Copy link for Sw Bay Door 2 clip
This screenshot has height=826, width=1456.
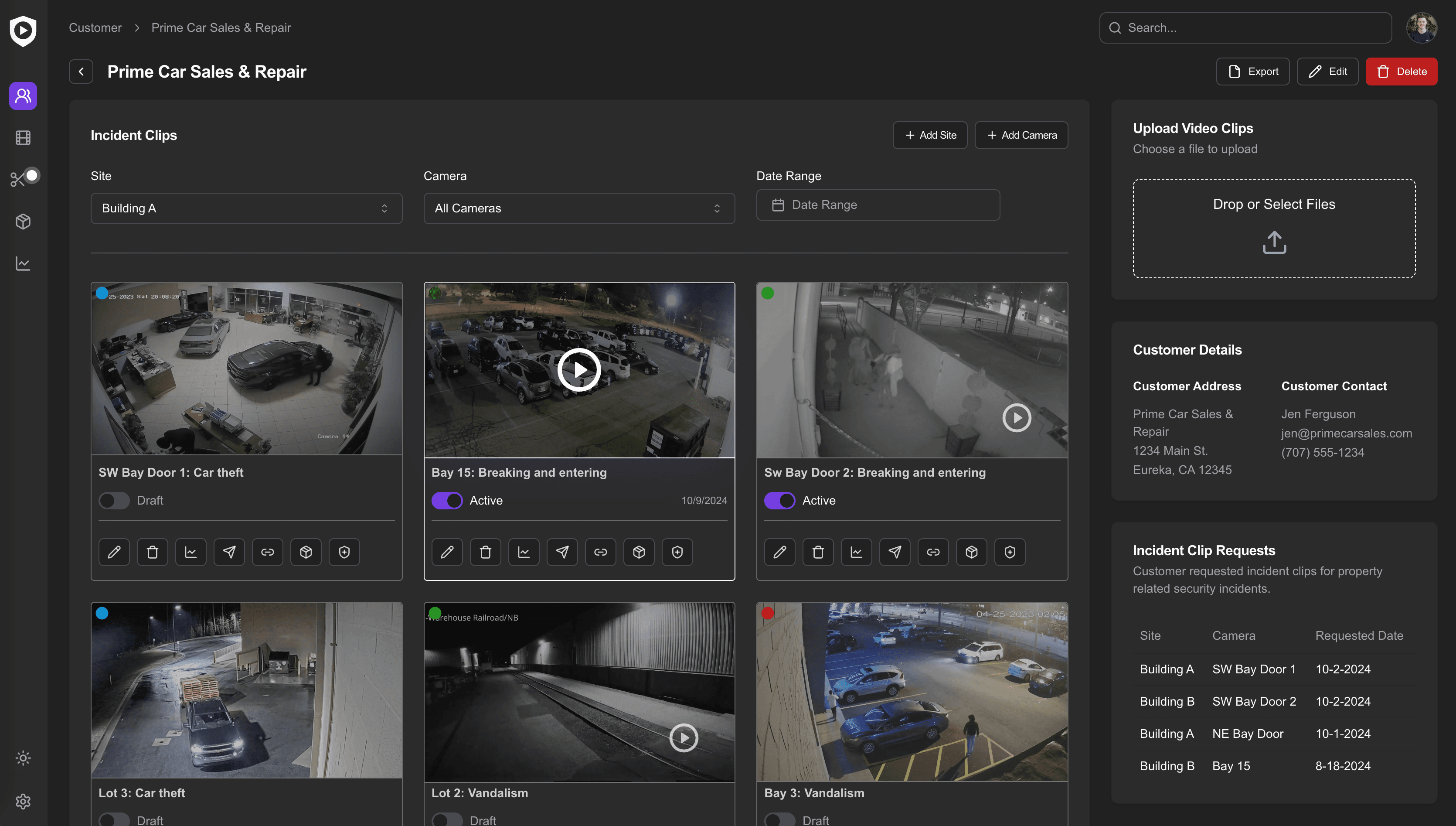point(933,551)
